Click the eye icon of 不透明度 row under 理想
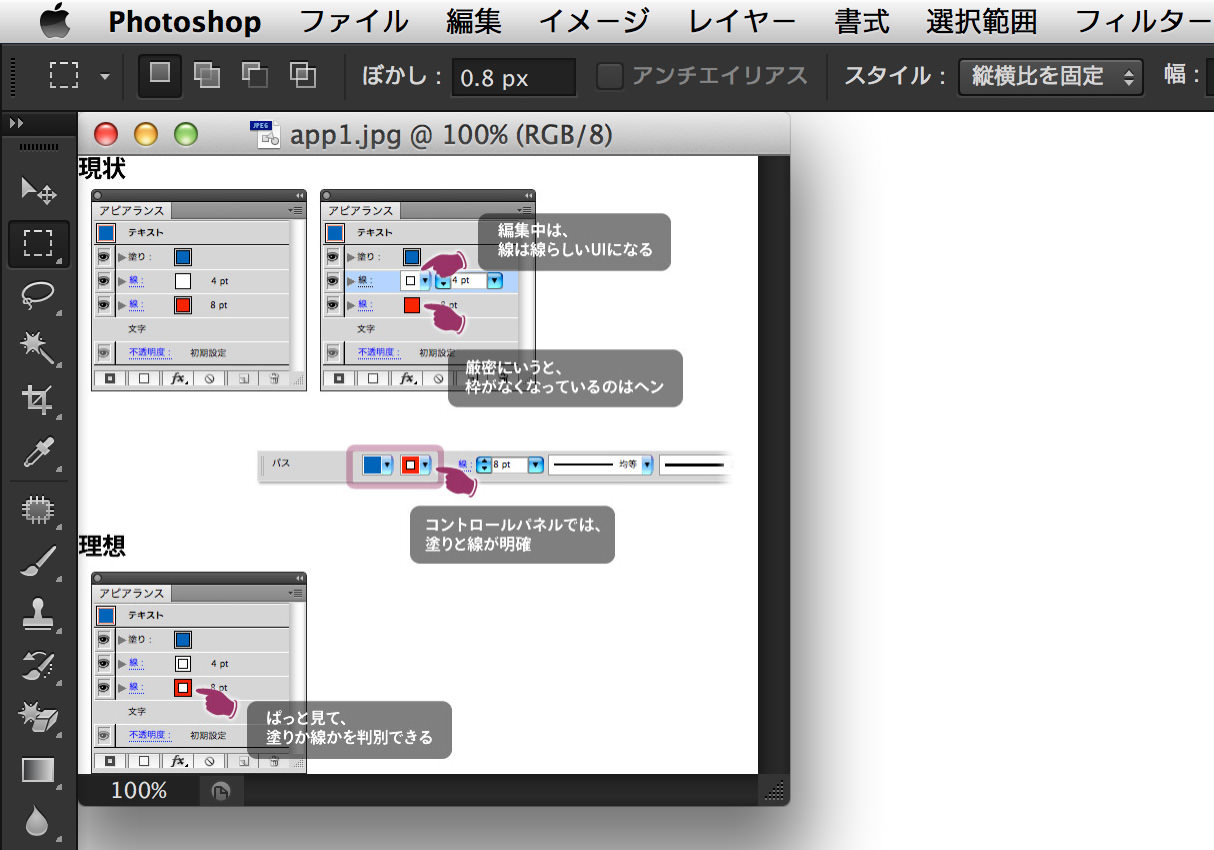The height and width of the screenshot is (850, 1214). 103,736
